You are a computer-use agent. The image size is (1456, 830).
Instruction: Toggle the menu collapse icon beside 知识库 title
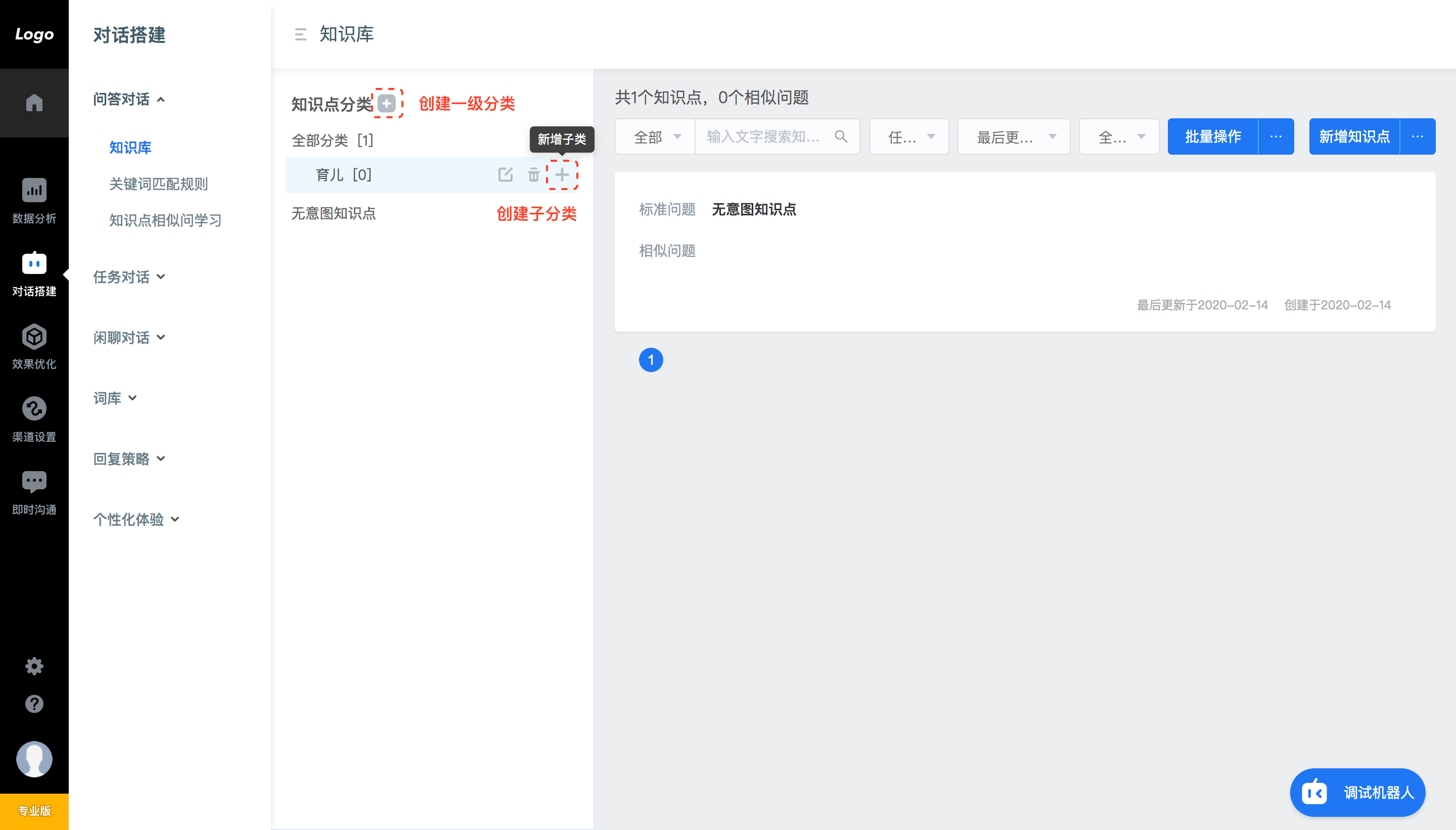coord(300,35)
